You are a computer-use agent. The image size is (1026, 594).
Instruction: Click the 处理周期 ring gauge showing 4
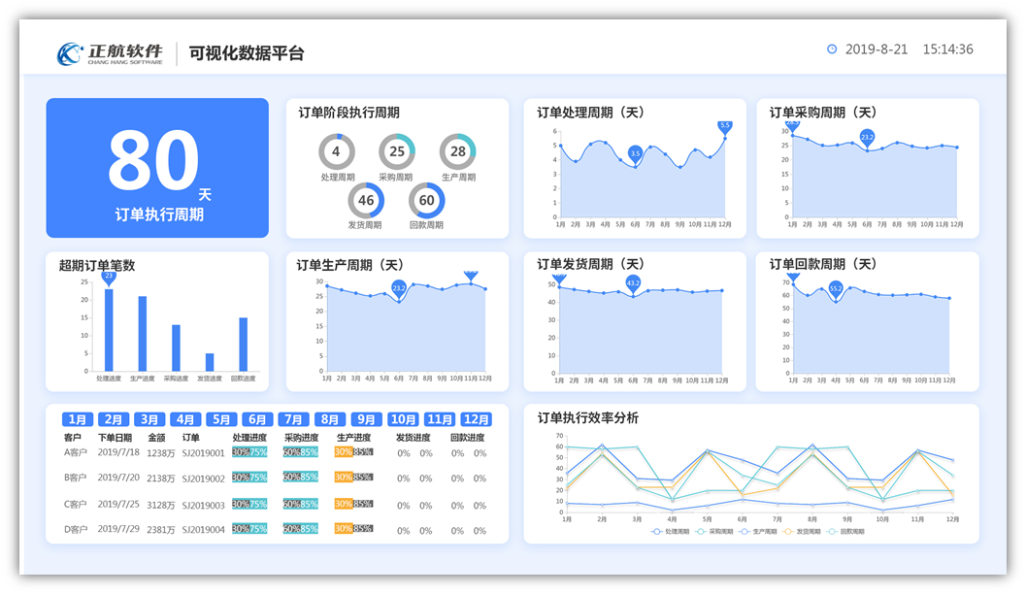(x=336, y=152)
